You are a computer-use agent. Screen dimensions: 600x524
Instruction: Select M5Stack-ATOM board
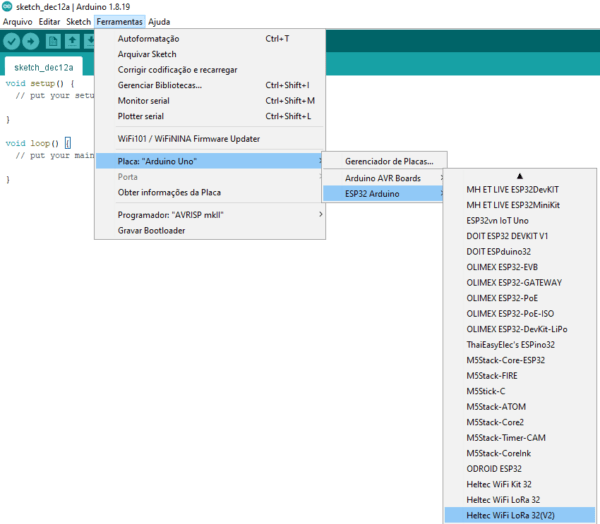click(520, 406)
